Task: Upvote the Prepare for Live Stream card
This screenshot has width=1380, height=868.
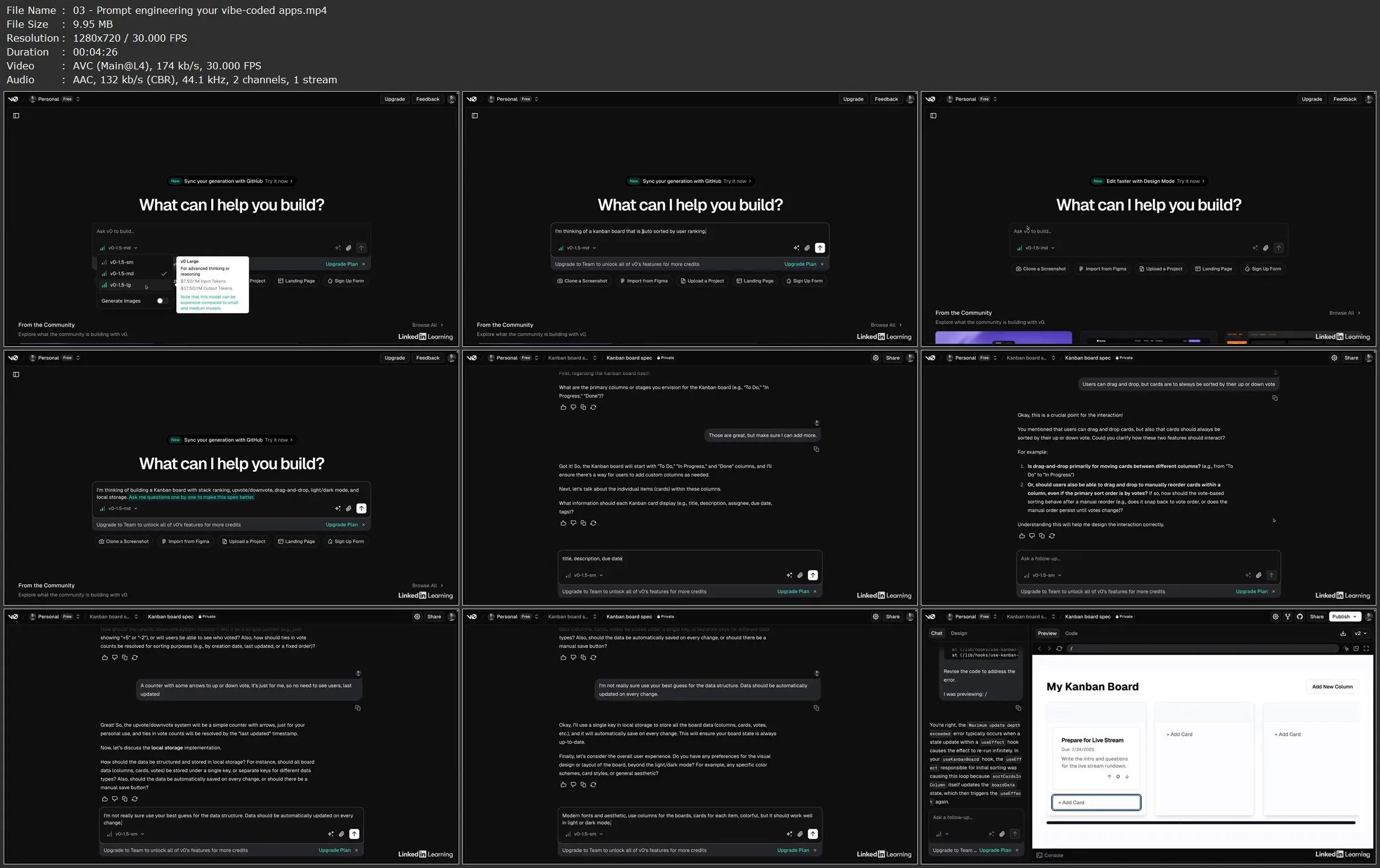Action: coord(1109,776)
